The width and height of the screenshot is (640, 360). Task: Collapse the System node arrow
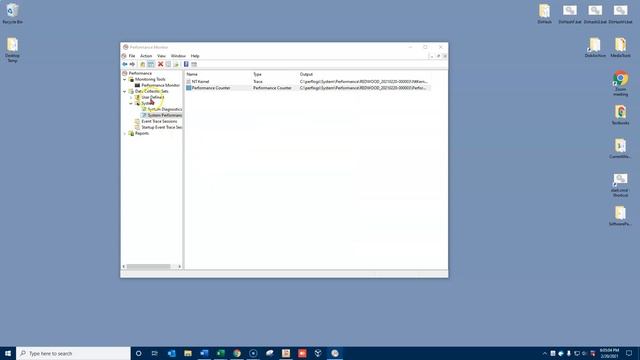tap(131, 104)
